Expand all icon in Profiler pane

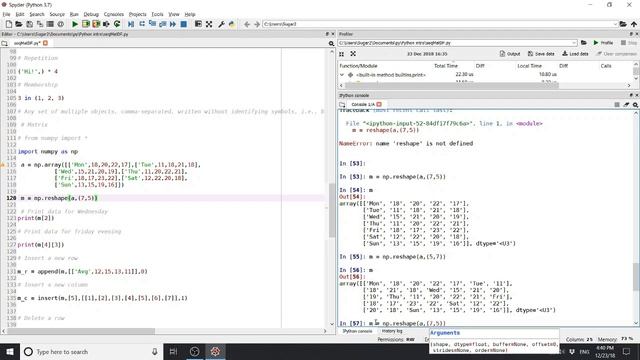353,54
